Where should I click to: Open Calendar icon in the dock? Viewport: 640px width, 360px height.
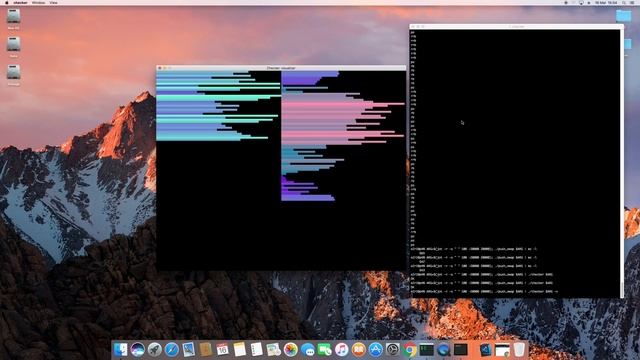tap(222, 350)
